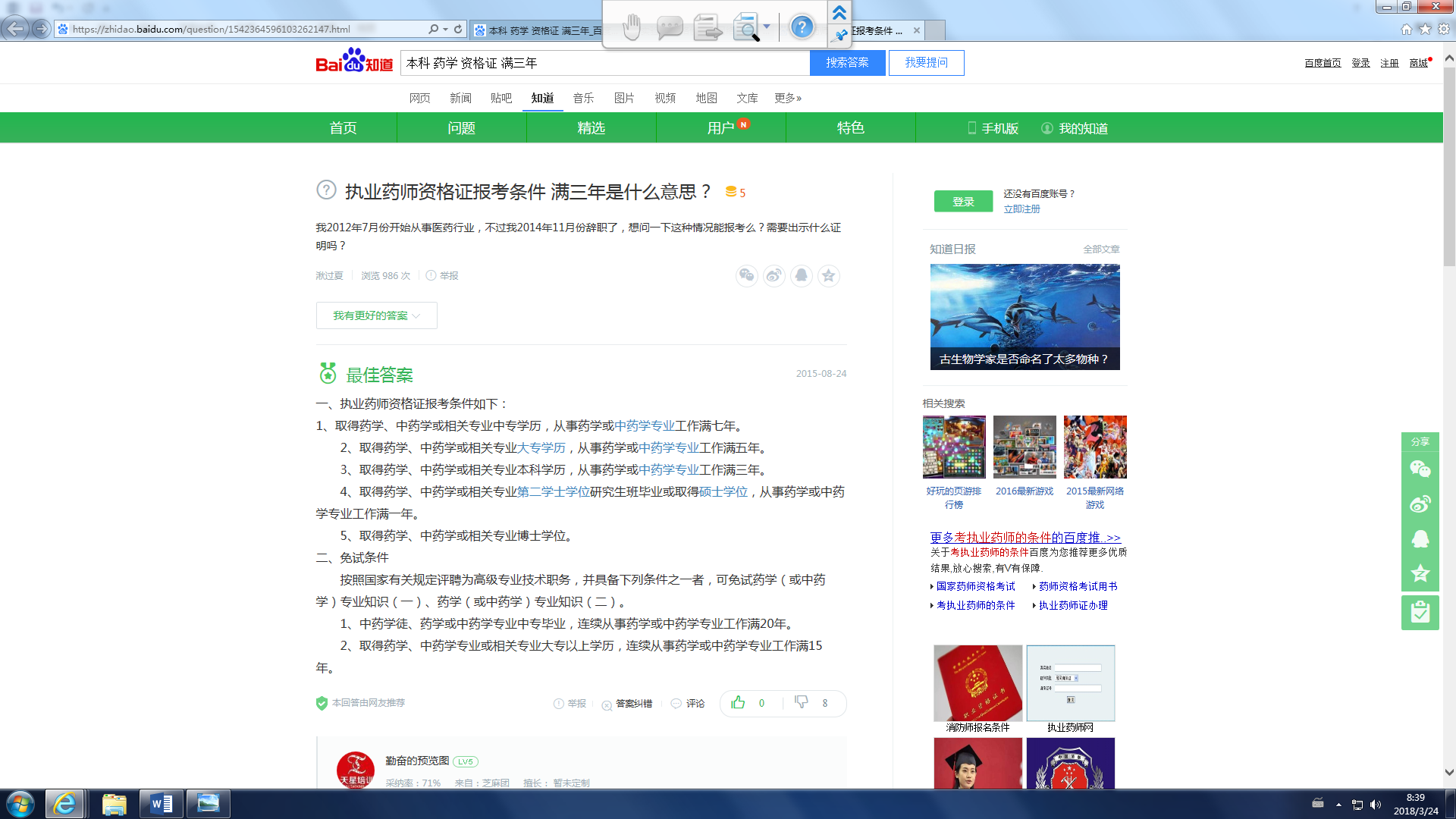Switch to the 图片 search category
Viewport: 1456px width, 819px height.
pyautogui.click(x=624, y=98)
